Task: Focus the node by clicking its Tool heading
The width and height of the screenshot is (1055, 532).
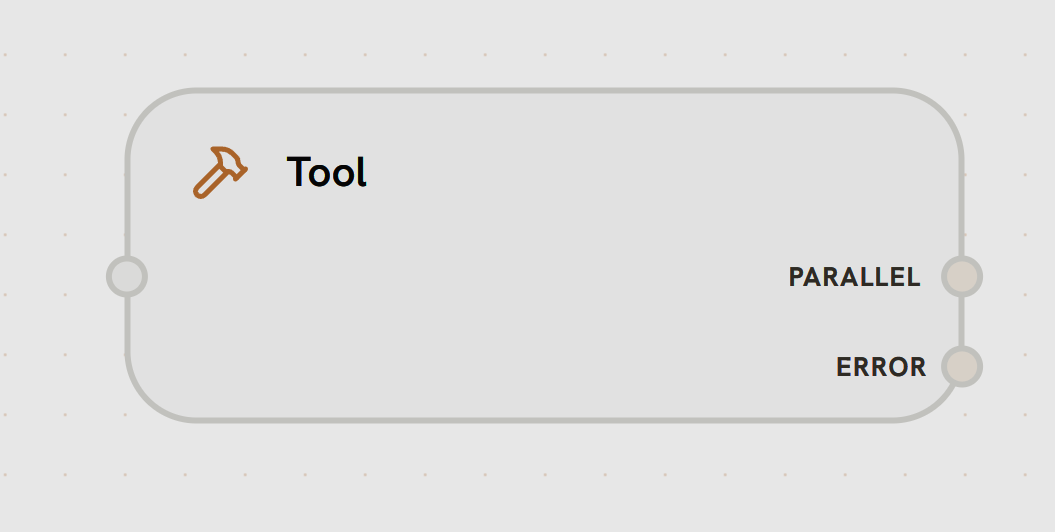Action: (327, 172)
